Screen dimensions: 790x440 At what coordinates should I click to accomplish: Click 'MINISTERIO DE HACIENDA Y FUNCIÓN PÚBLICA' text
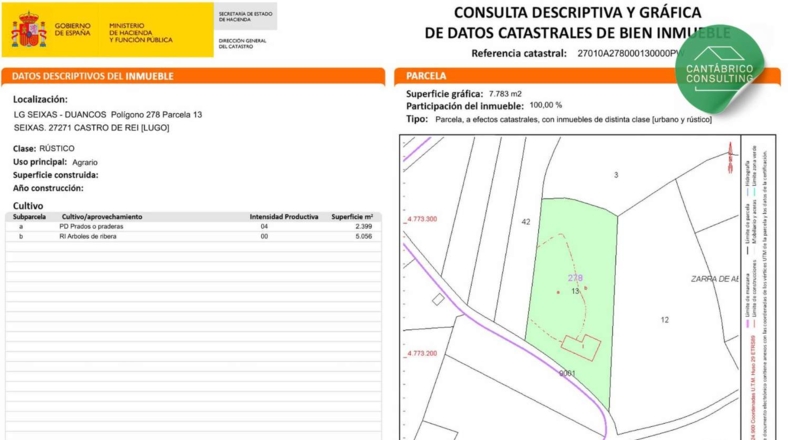pos(141,32)
